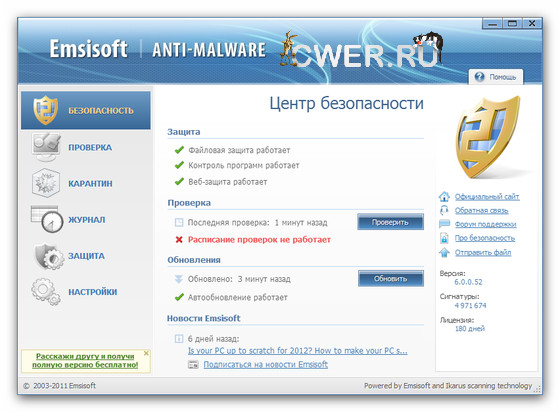Open the Проверка section
The height and width of the screenshot is (412, 560).
click(x=90, y=147)
